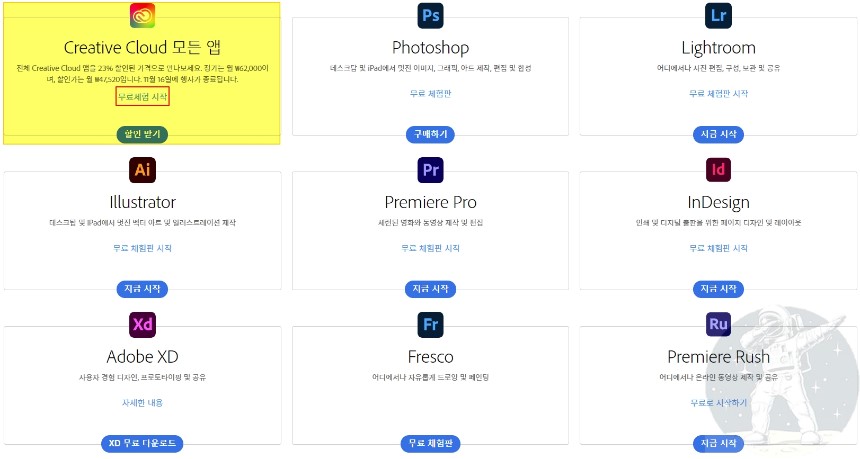Click InDesign description about 페이지 디자인
860x459 pixels.
click(x=718, y=223)
